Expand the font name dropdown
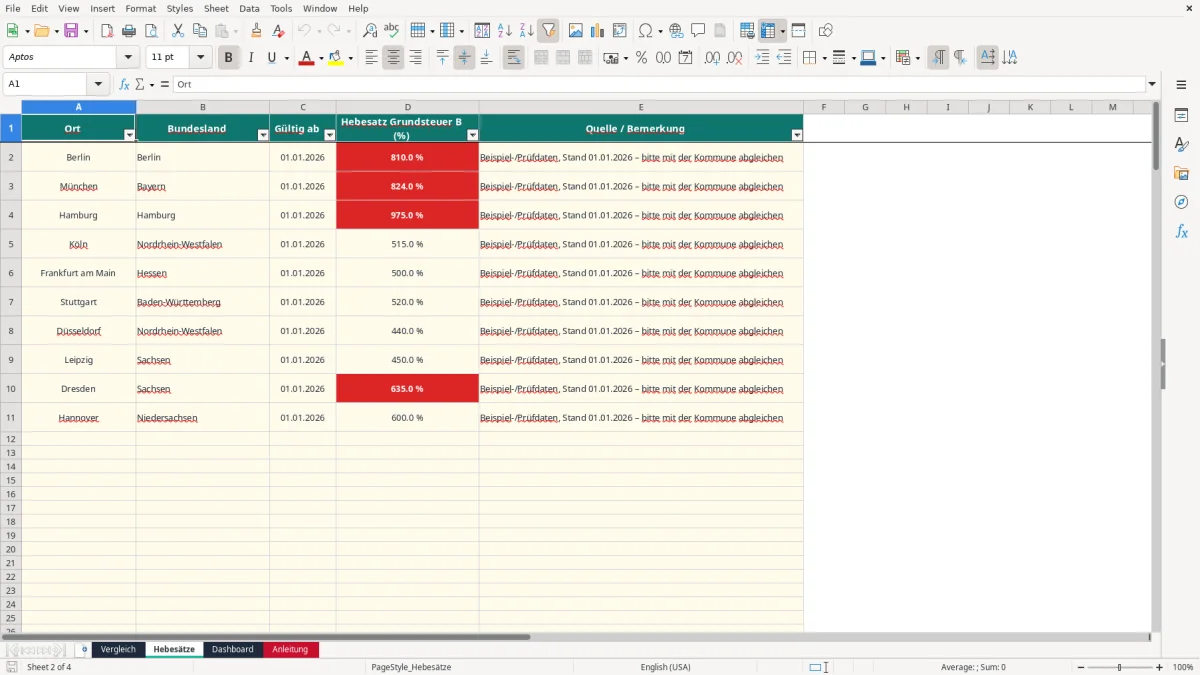The image size is (1200, 675). [128, 58]
